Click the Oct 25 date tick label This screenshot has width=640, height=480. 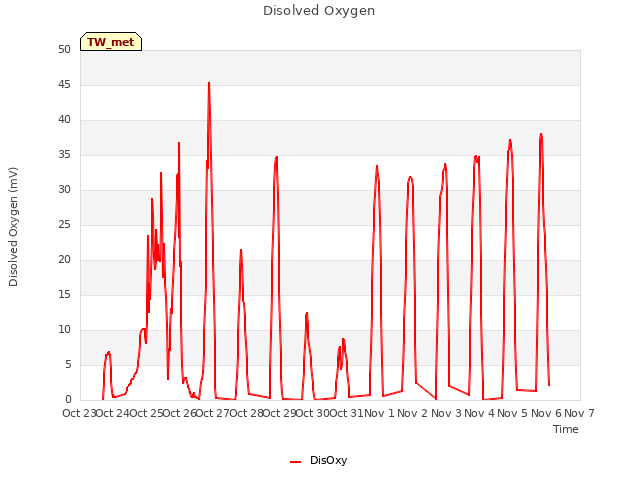[146, 413]
